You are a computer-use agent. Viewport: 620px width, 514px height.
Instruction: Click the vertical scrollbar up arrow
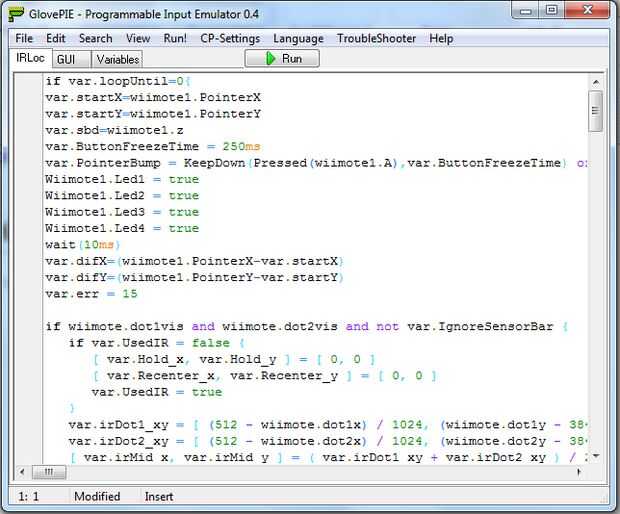(595, 82)
